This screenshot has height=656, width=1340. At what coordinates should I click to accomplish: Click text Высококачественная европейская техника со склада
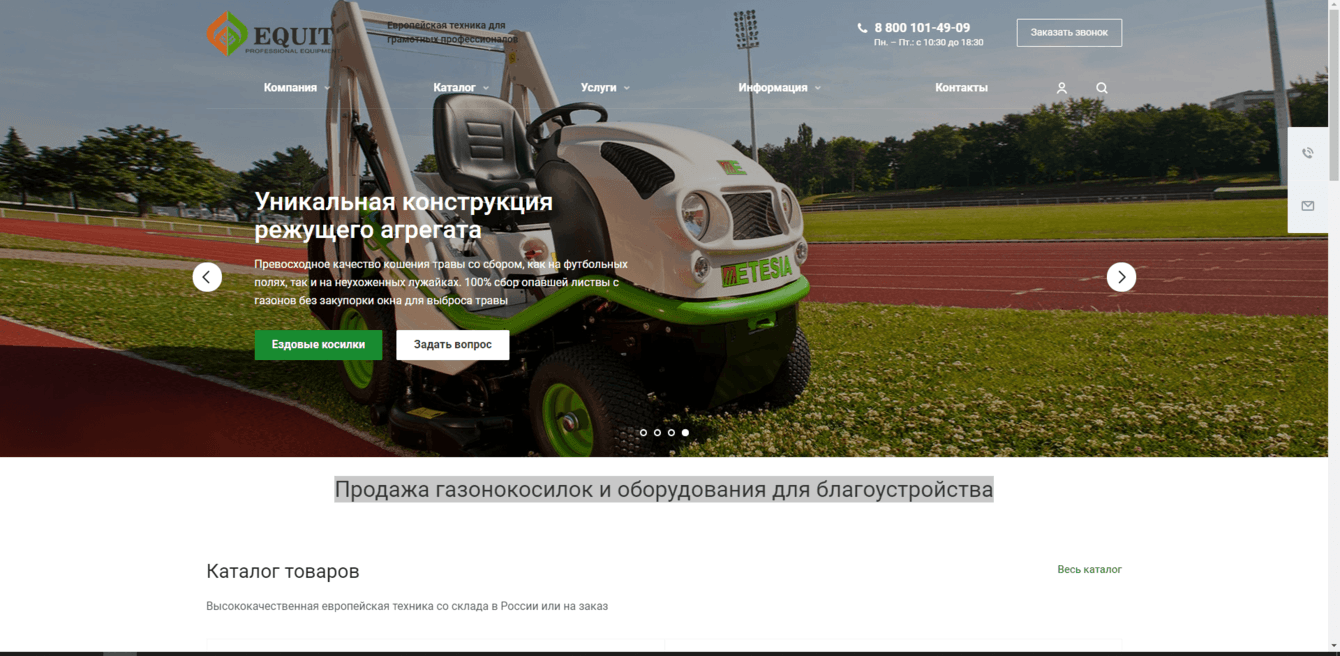click(407, 606)
